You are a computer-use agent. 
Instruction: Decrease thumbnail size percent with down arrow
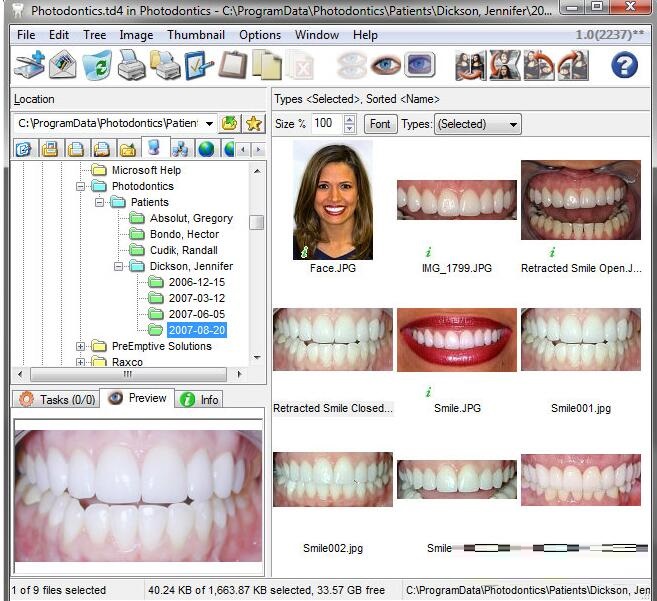point(349,129)
